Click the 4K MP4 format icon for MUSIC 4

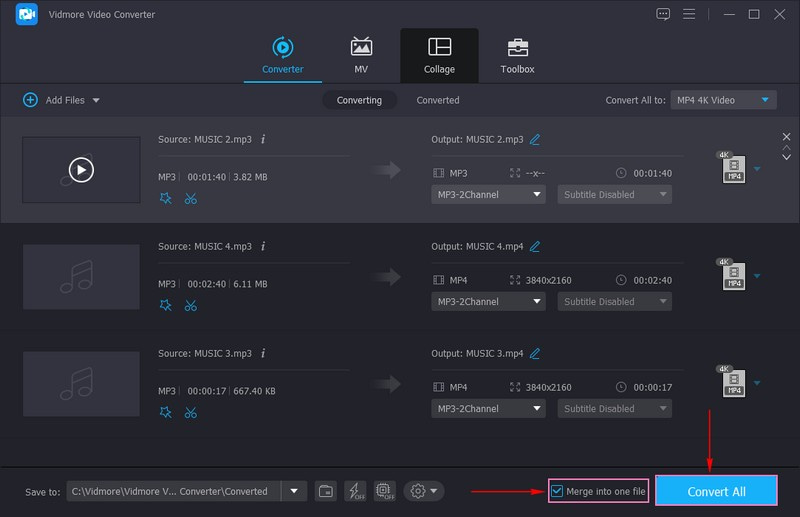732,277
